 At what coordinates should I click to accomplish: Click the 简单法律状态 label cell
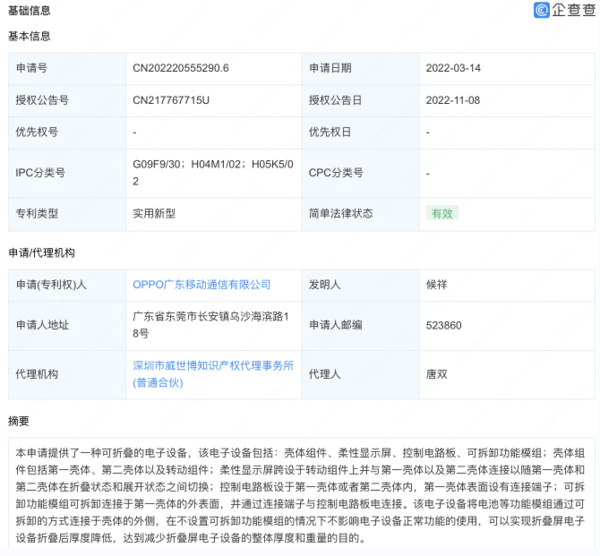360,214
